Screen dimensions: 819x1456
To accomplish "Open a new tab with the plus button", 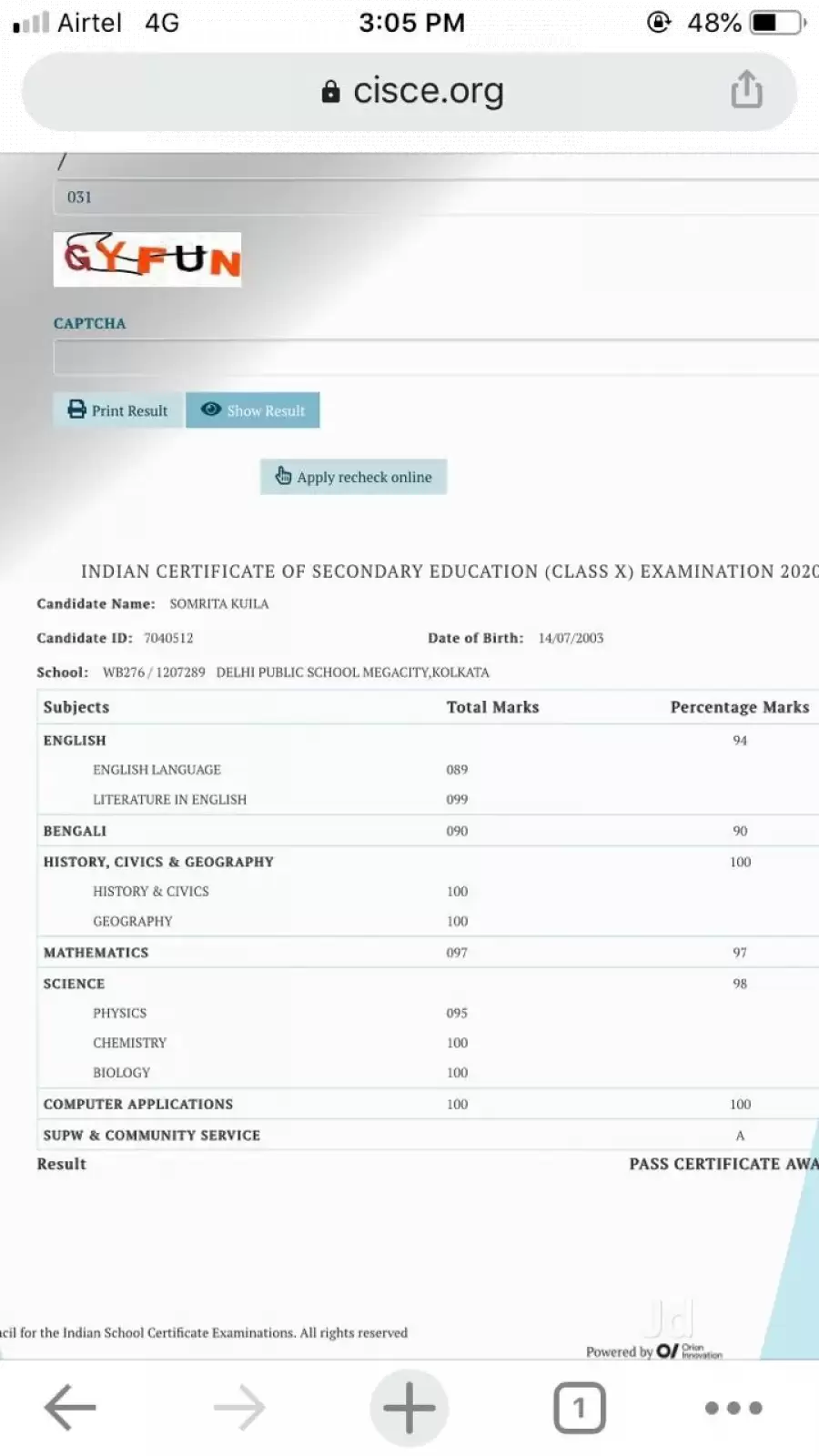I will point(409,1408).
